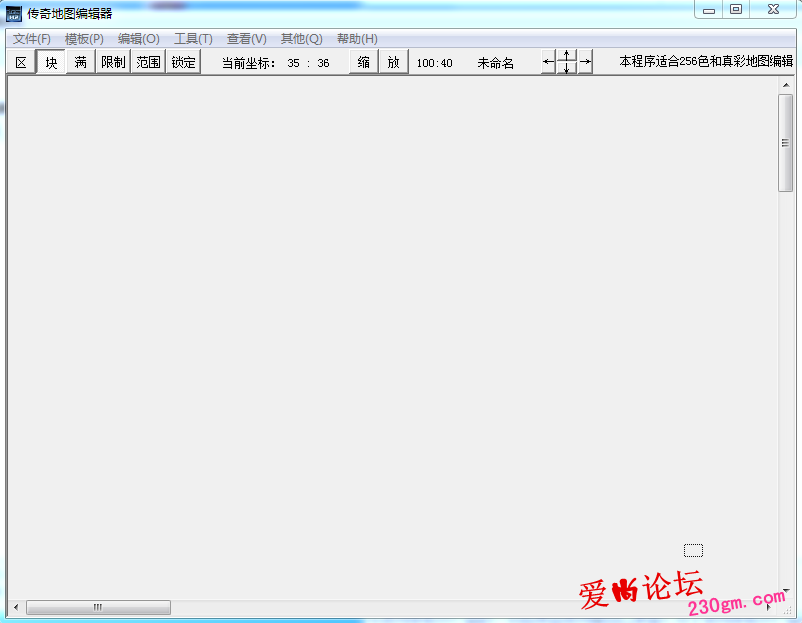The height and width of the screenshot is (623, 802).
Task: Click the 本程序适合256色和真彩地图编辑 notice text
Action: pyautogui.click(x=706, y=61)
